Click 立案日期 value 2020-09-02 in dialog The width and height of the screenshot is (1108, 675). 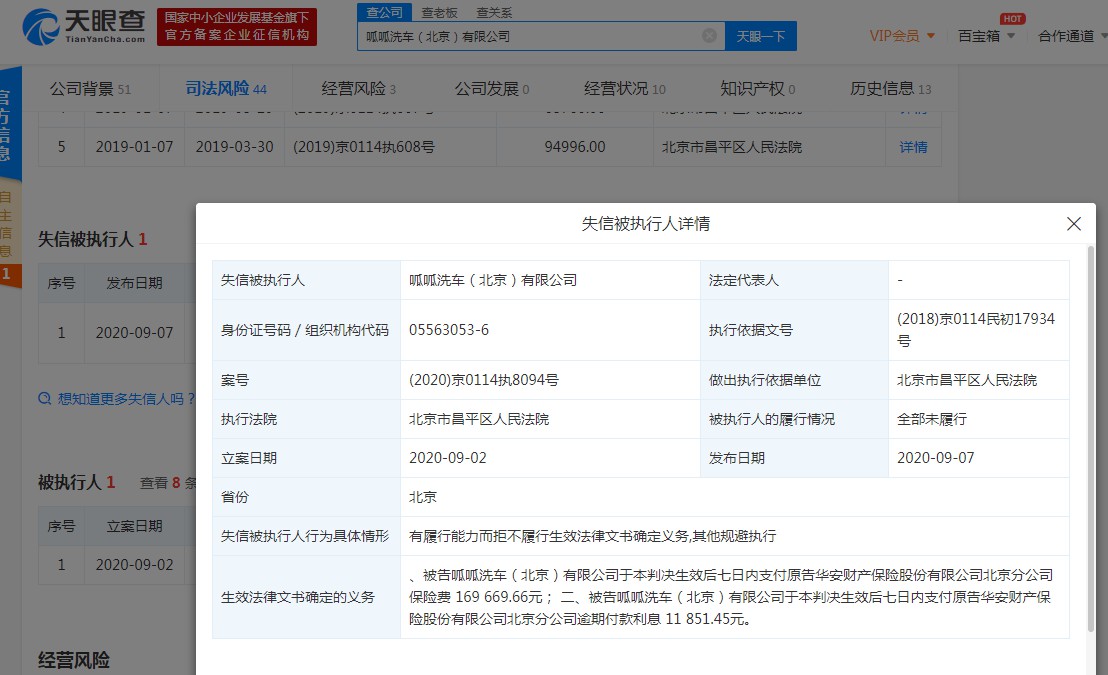pyautogui.click(x=448, y=458)
